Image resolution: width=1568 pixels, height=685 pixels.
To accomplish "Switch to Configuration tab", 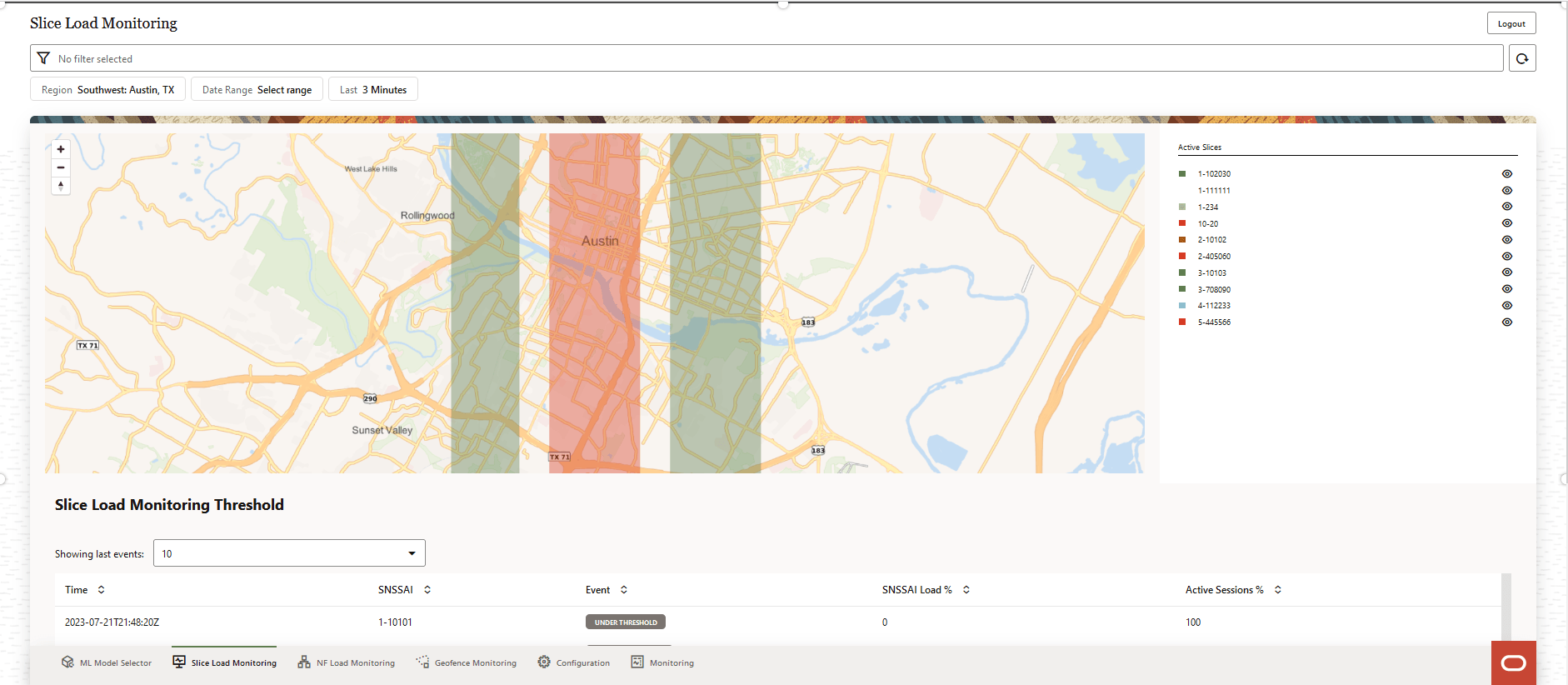I will click(574, 663).
